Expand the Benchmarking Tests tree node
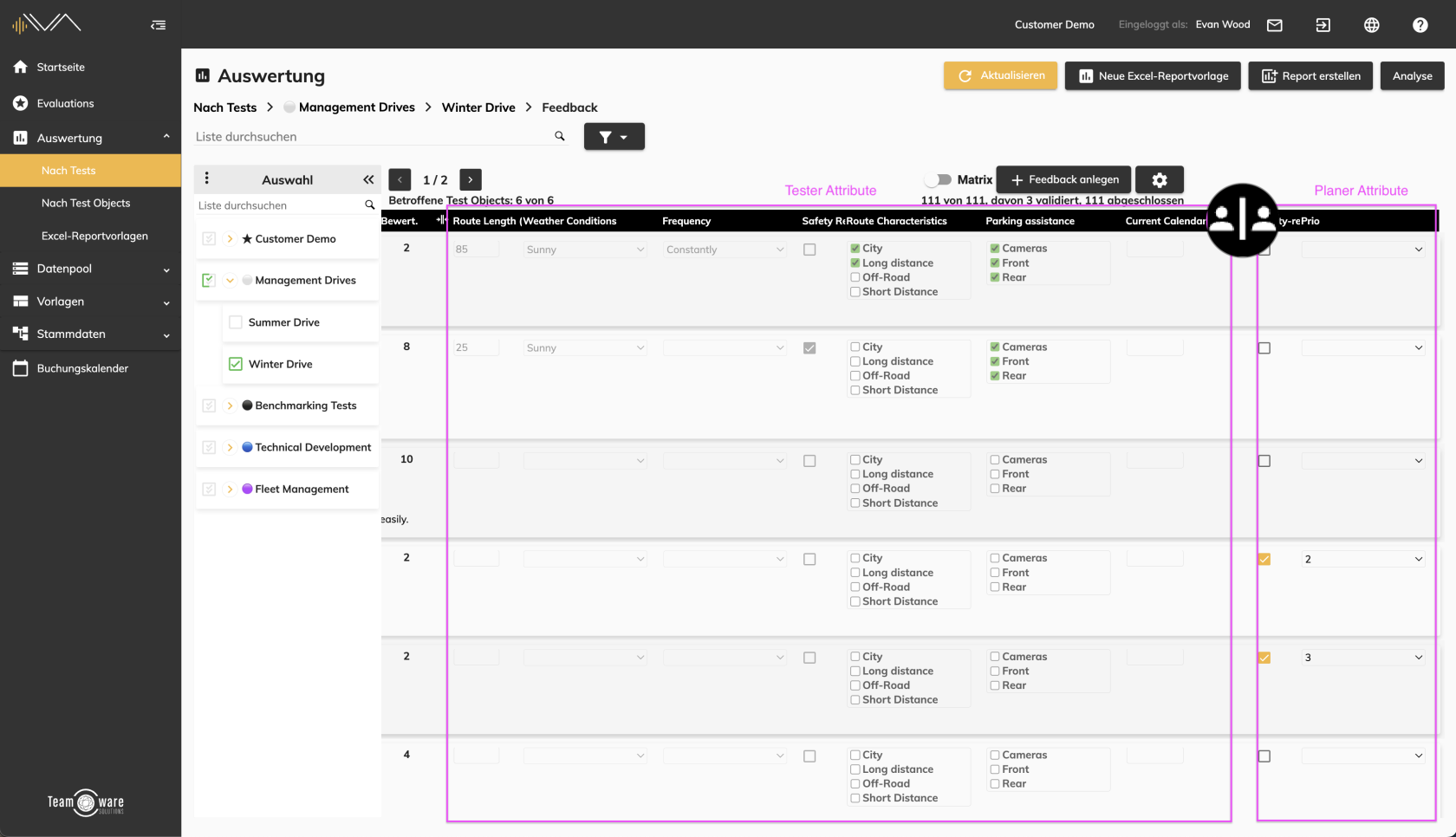1456x837 pixels. 230,406
